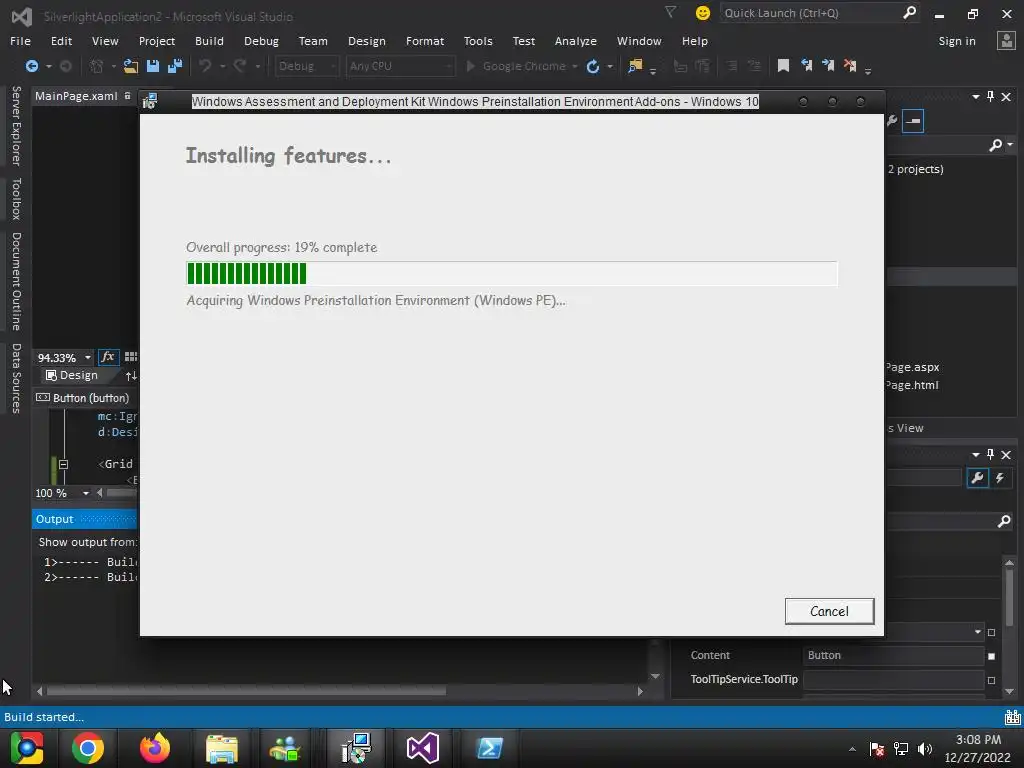Open the Toolbox side tab
This screenshot has width=1024, height=768.
tap(17, 199)
